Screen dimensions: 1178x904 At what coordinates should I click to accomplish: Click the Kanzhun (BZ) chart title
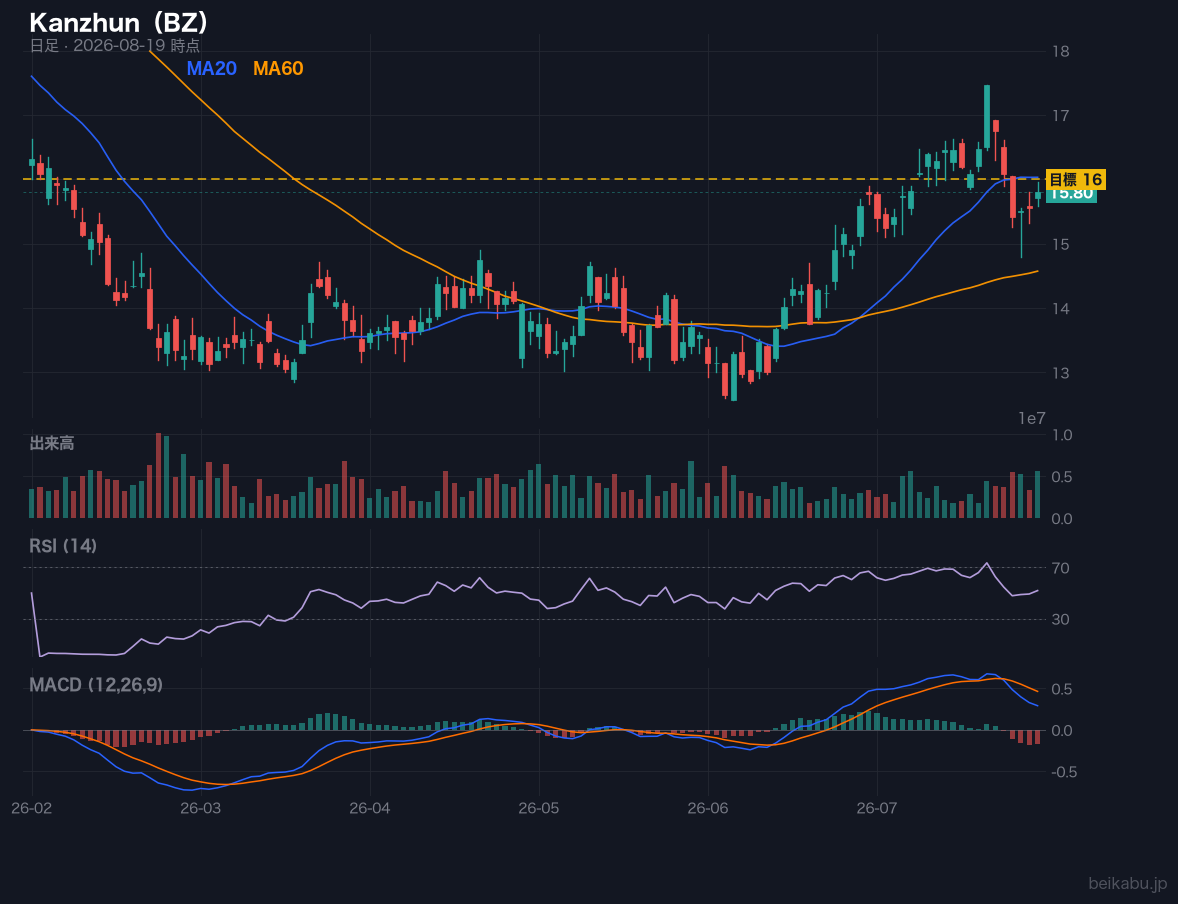[119, 23]
